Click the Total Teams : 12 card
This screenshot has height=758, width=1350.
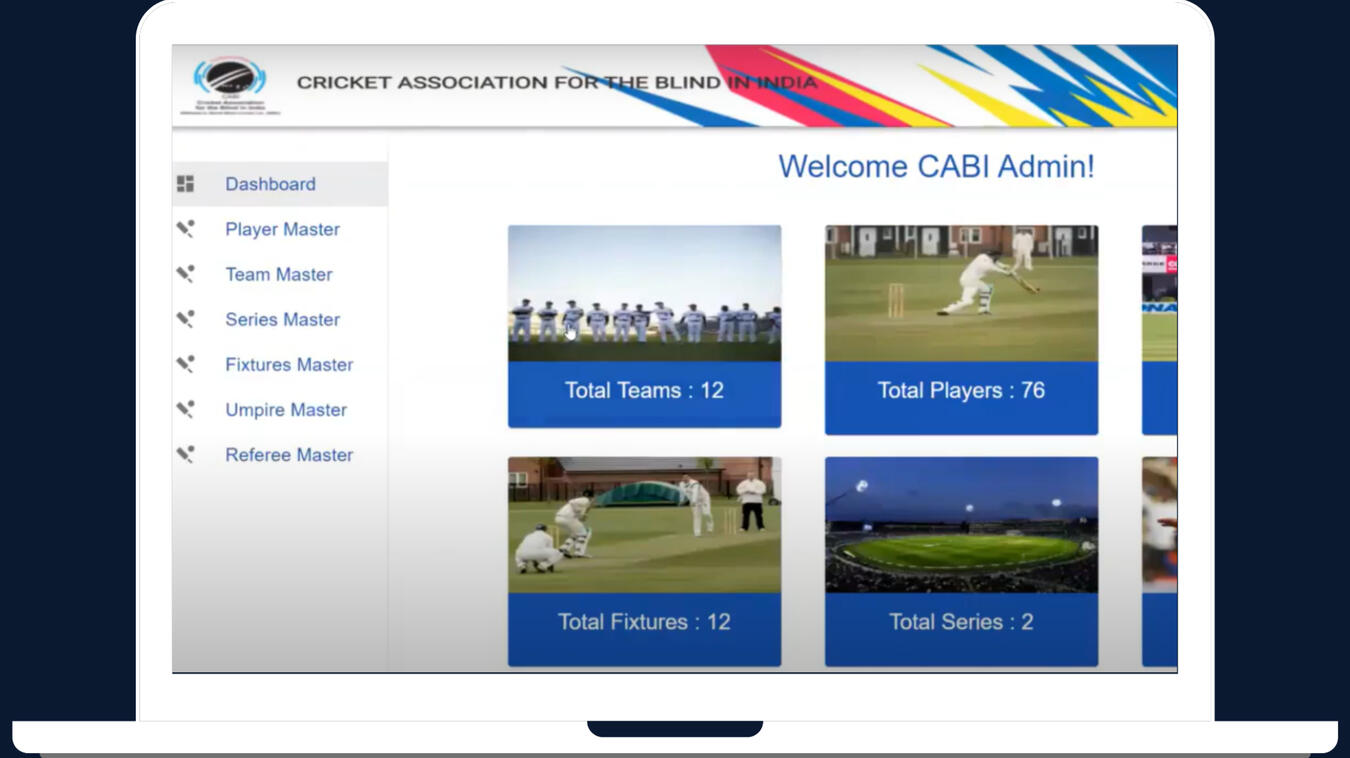point(644,392)
